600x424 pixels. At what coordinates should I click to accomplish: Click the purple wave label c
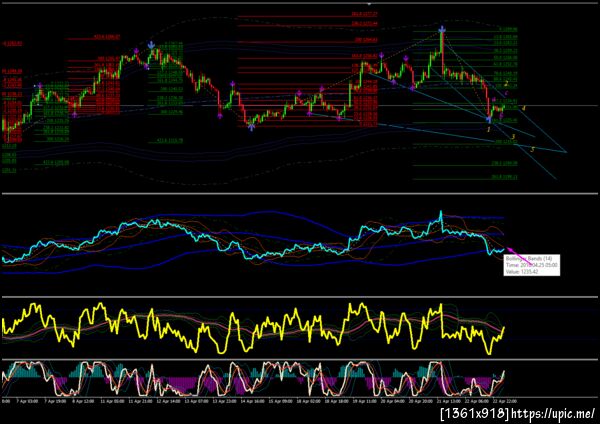point(507,93)
